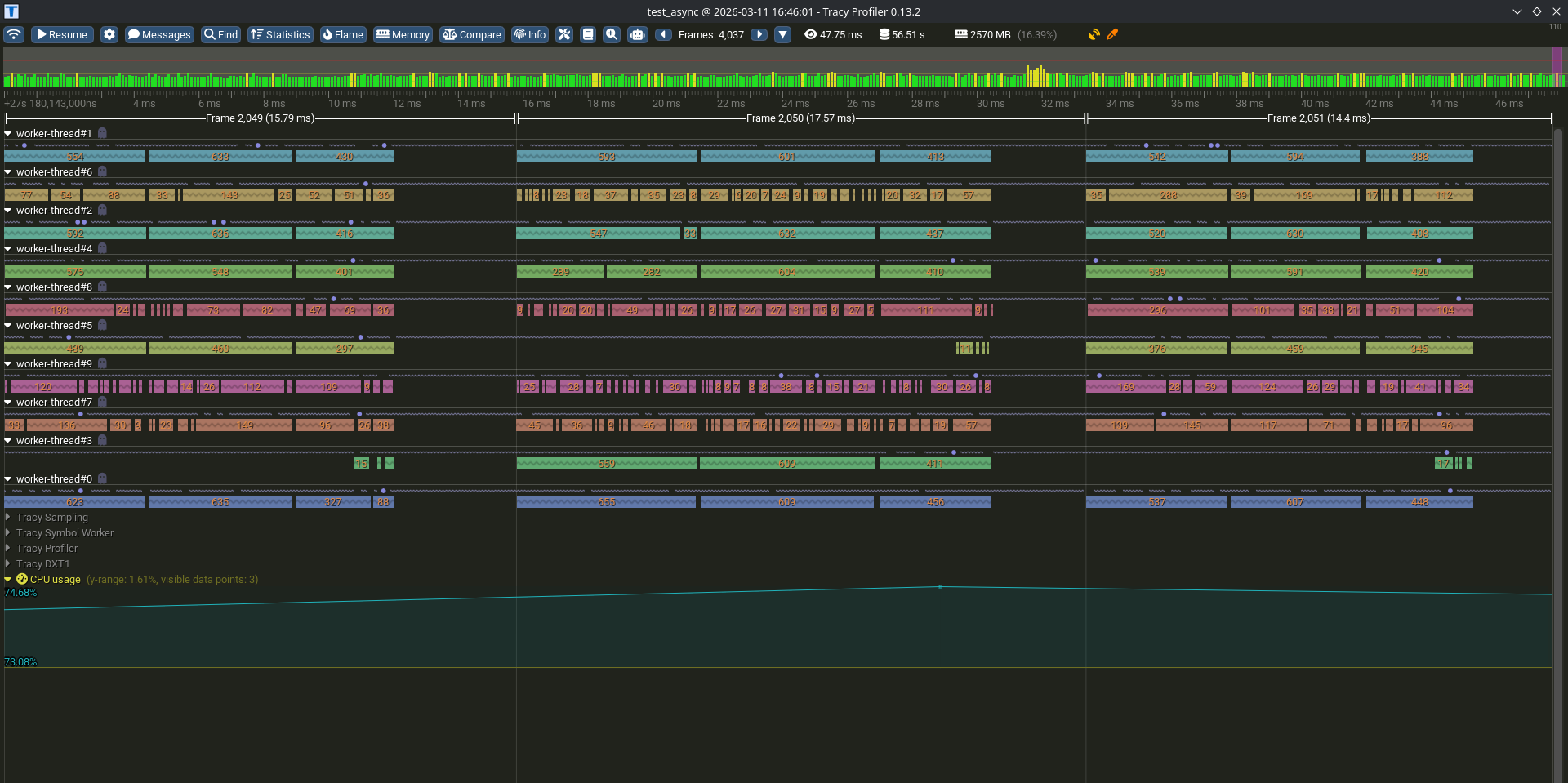This screenshot has width=1568, height=783.
Task: Click the orange highlighter marker icon
Action: [1112, 34]
